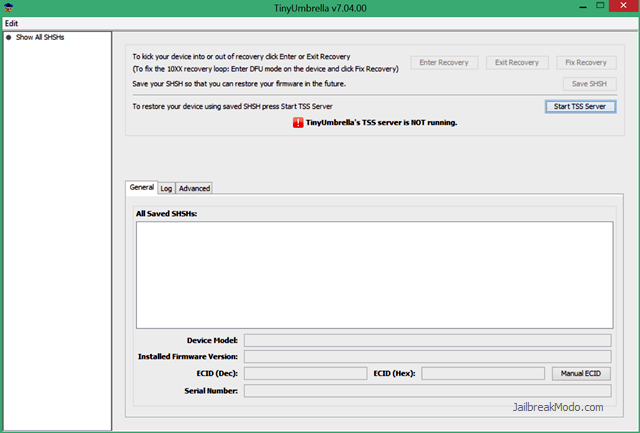
Task: Click the Save SHSH button
Action: 589,84
